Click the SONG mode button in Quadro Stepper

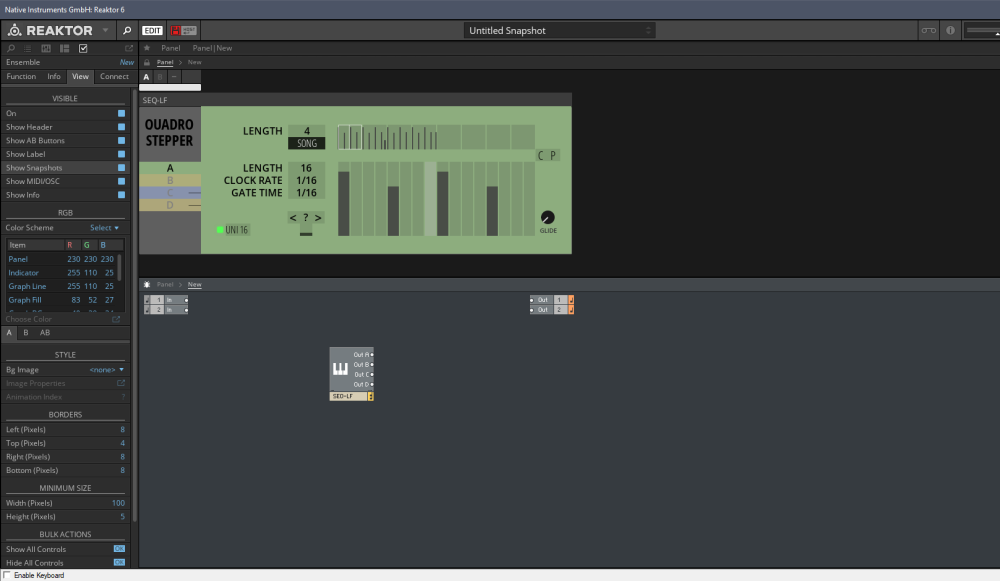click(307, 143)
